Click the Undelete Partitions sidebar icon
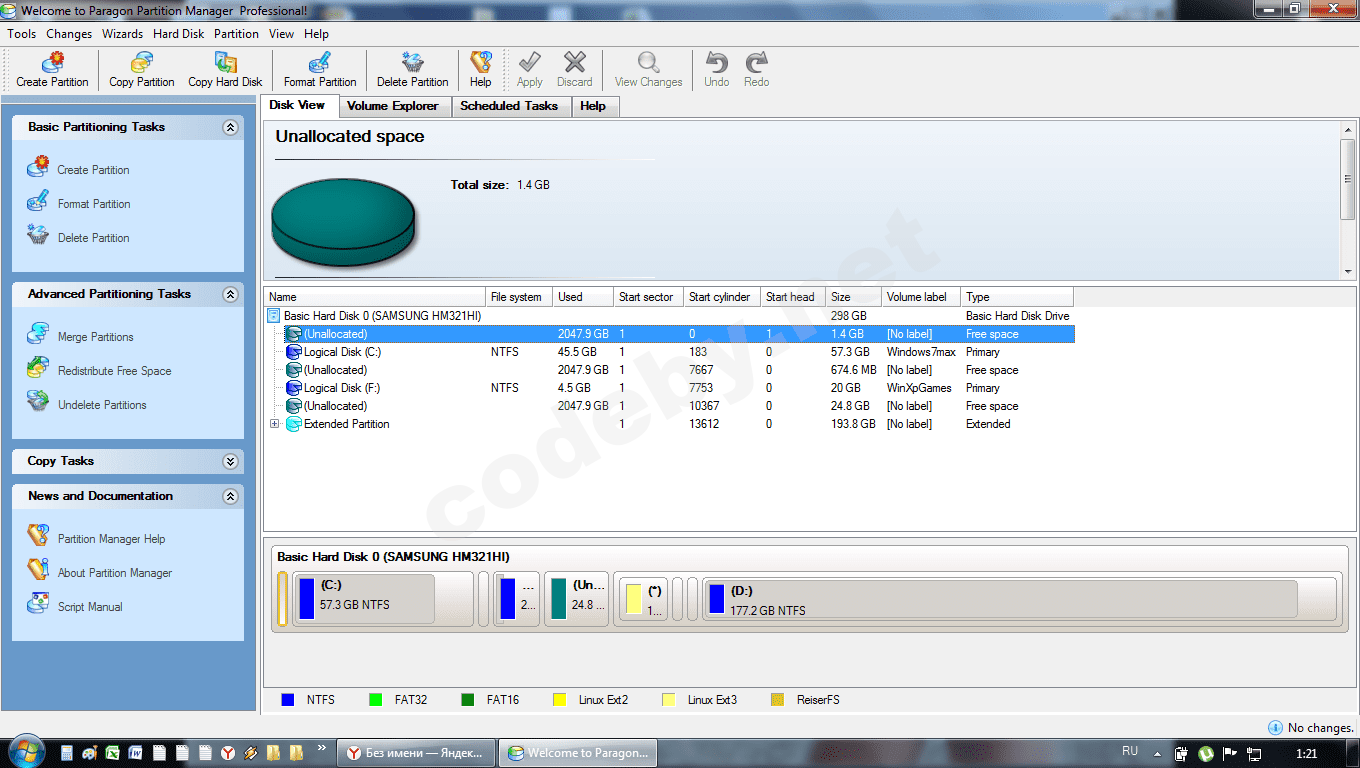This screenshot has width=1360, height=768. (x=38, y=402)
